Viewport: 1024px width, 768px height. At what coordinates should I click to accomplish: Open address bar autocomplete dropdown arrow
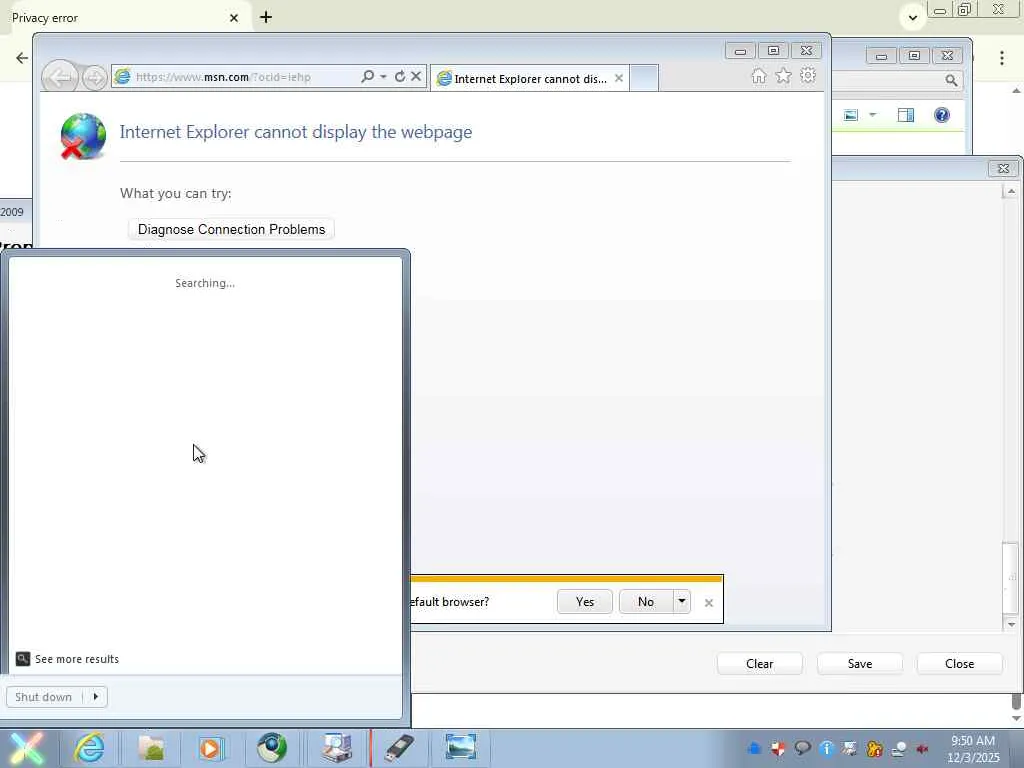point(383,77)
